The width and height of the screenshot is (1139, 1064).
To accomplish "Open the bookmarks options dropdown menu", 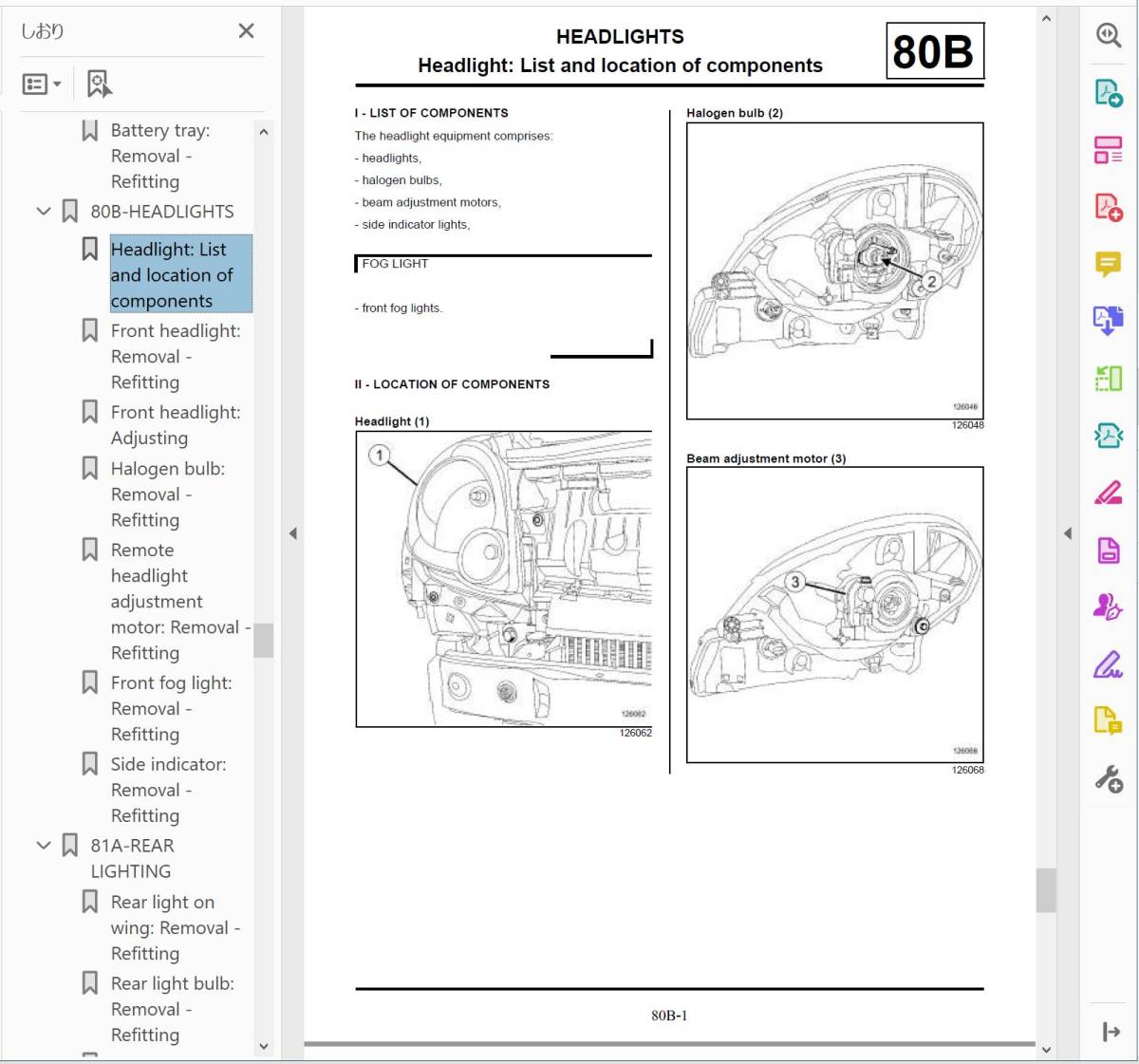I will click(42, 84).
